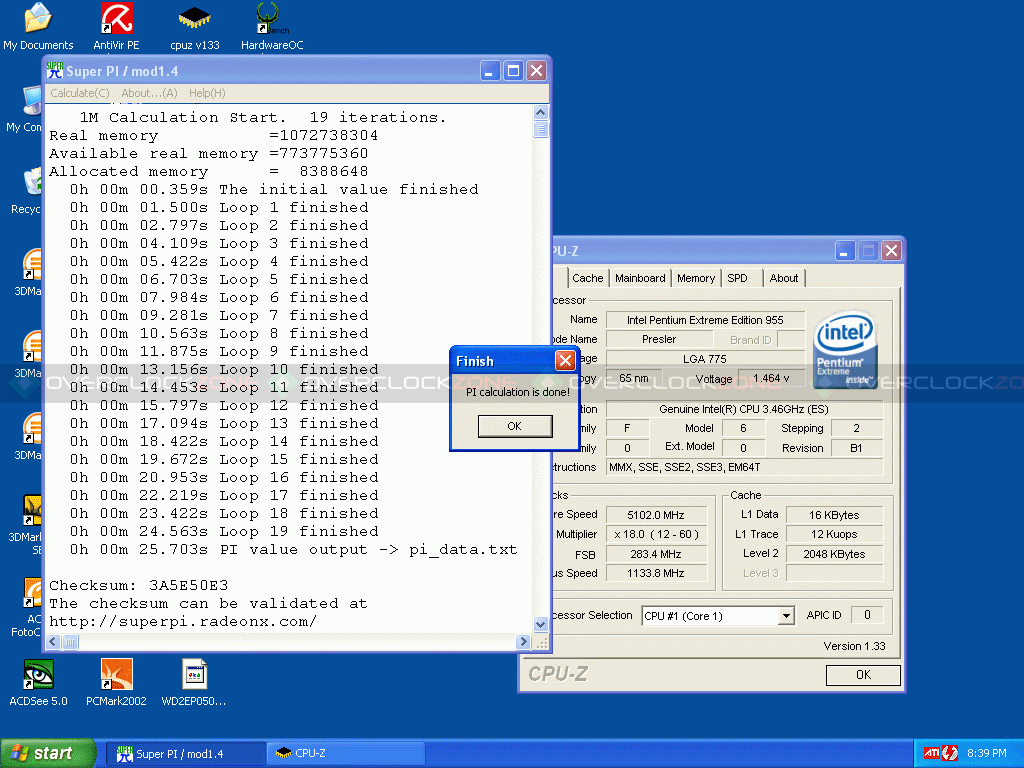Image resolution: width=1024 pixels, height=768 pixels.
Task: Click the L1 Trace 12 Kuops field
Action: 834,534
